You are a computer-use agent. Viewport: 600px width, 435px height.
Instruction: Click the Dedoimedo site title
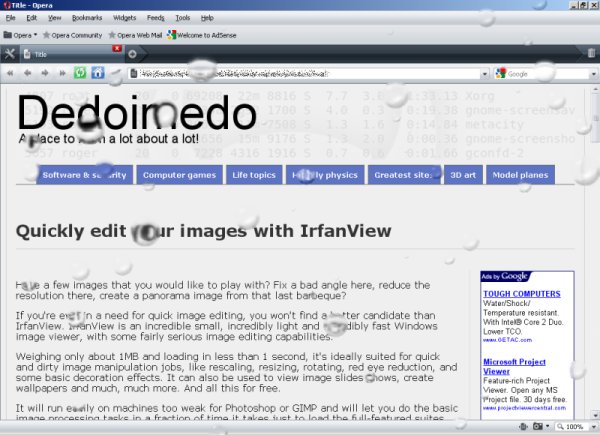[x=136, y=113]
